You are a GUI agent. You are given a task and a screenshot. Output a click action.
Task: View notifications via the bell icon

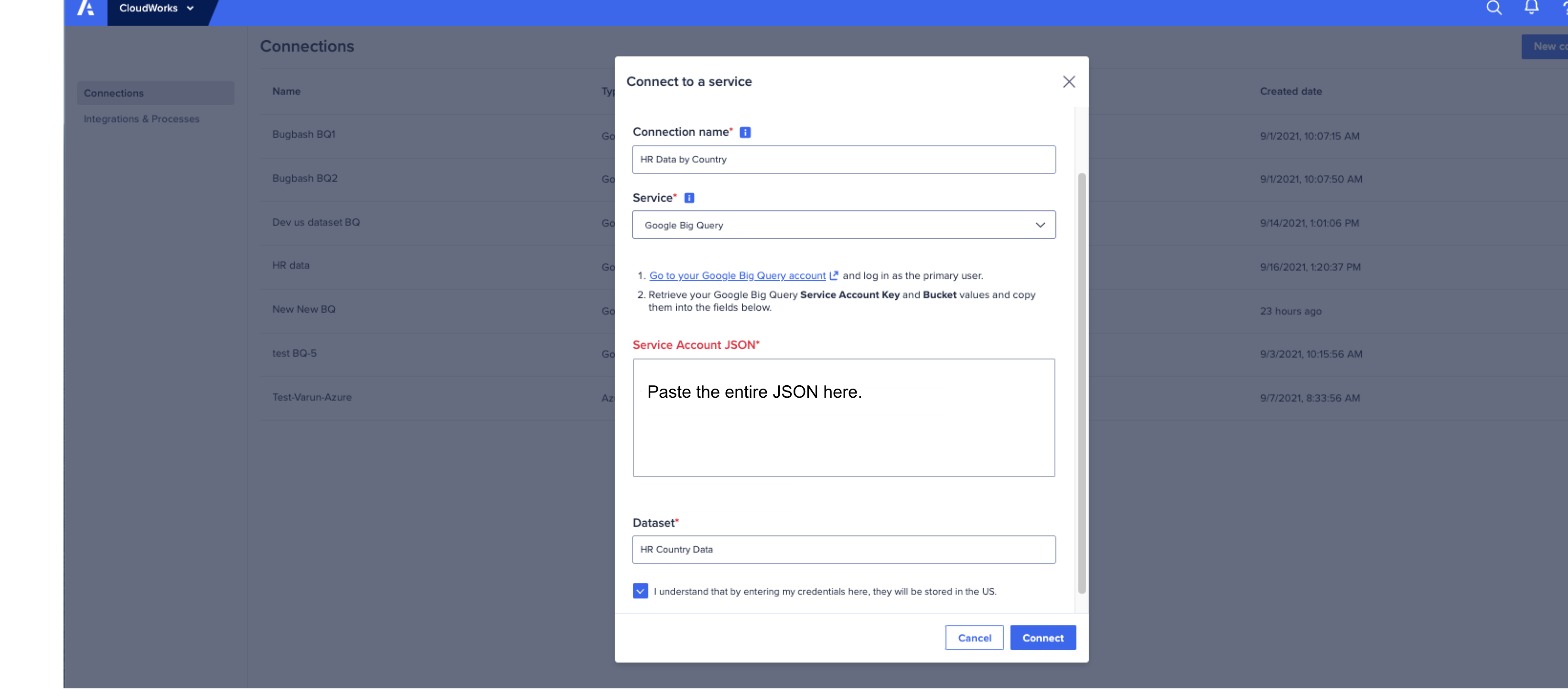(1532, 8)
